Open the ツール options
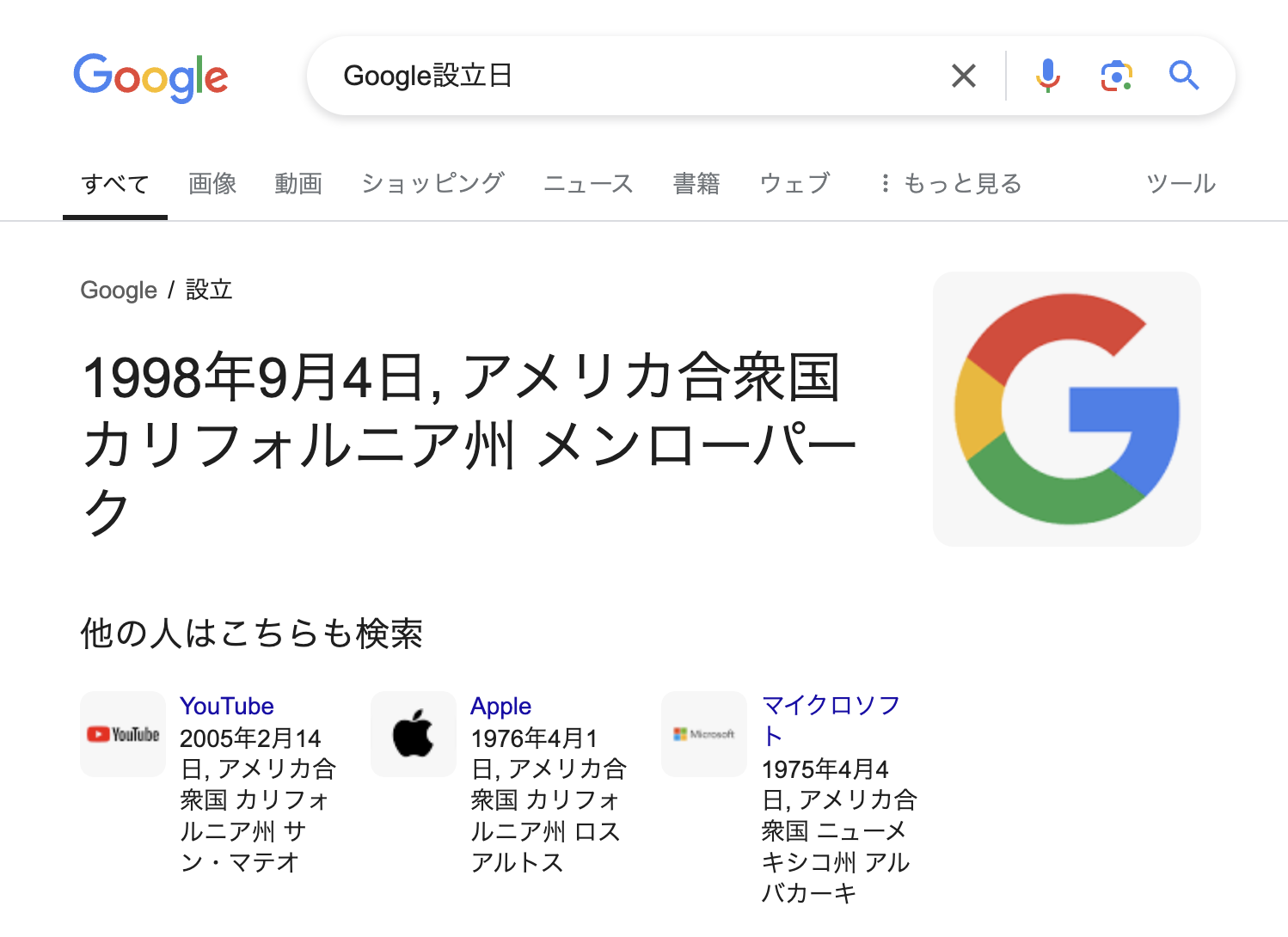The image size is (1288, 937). tap(1180, 183)
